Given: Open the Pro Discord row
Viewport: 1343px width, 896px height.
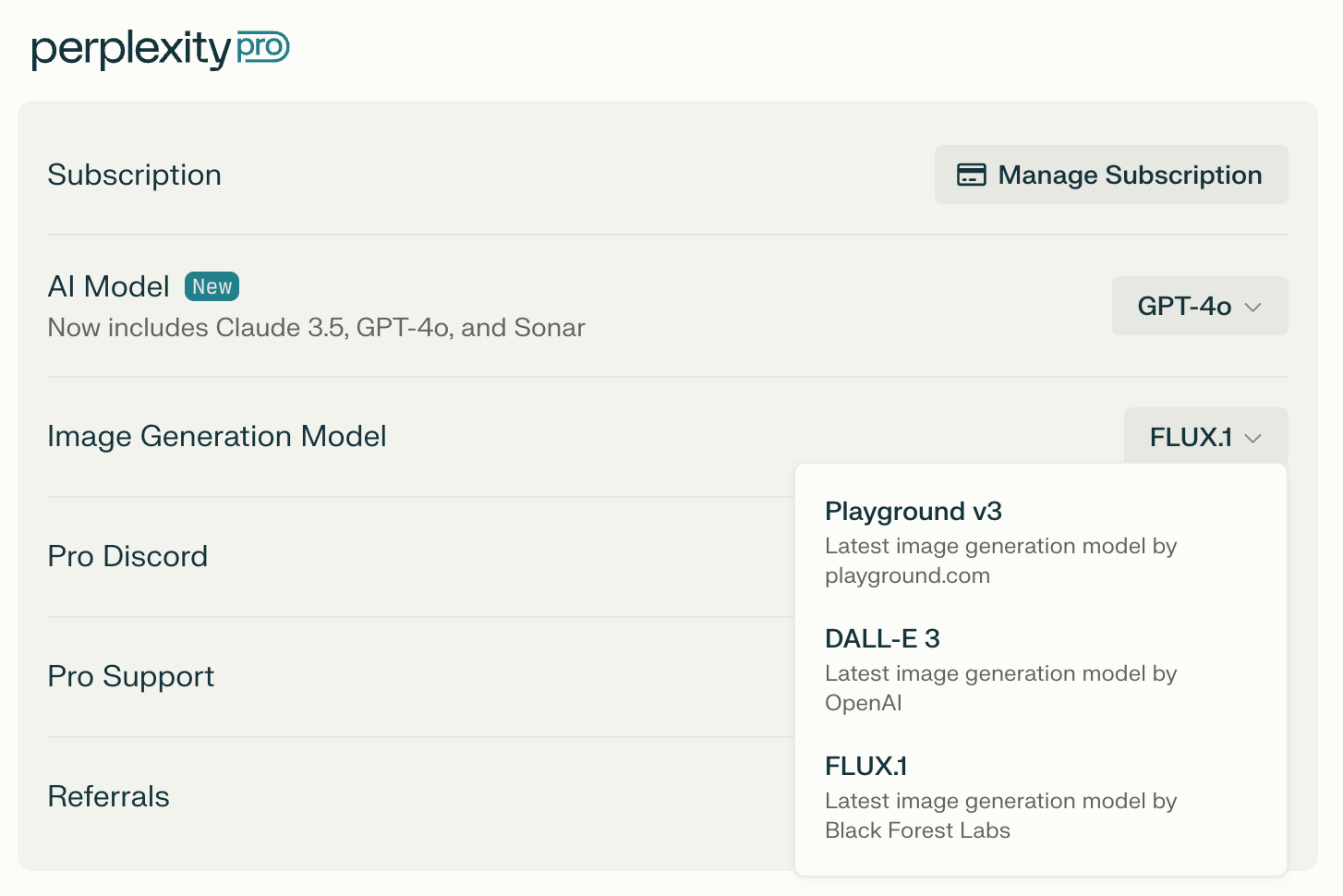Looking at the screenshot, I should pos(127,556).
